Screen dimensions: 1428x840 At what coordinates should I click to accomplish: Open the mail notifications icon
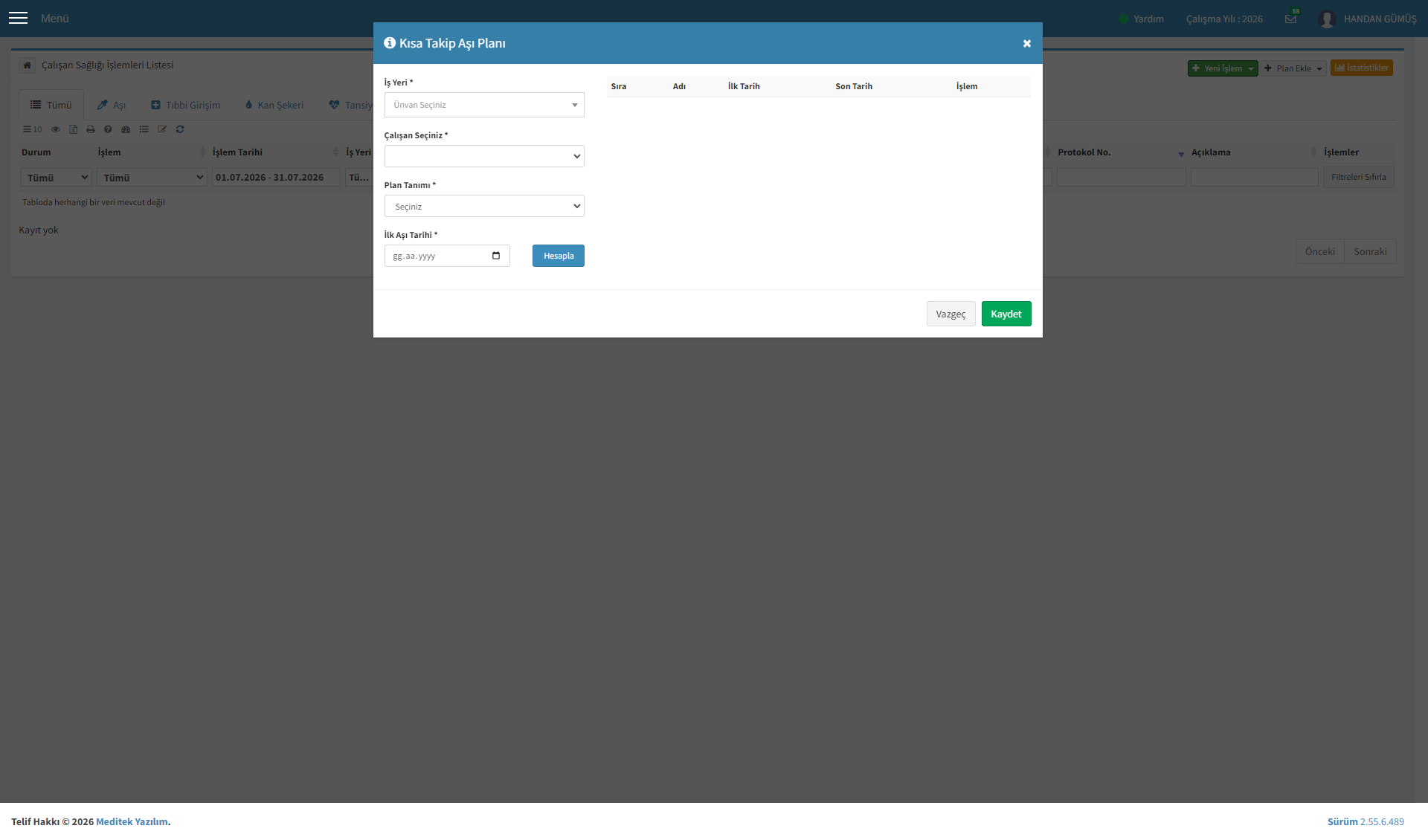[1290, 19]
